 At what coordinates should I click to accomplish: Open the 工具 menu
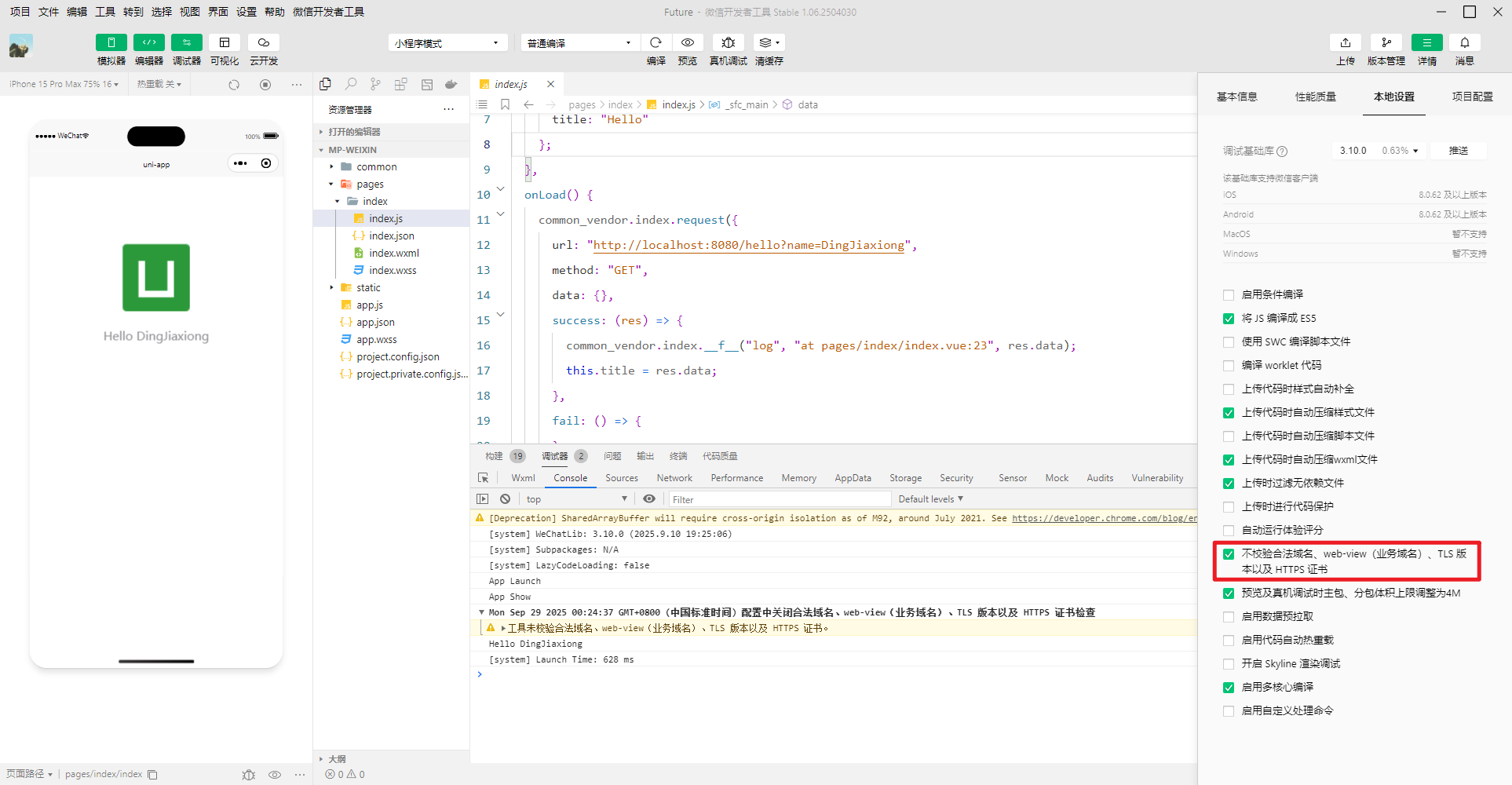coord(105,12)
